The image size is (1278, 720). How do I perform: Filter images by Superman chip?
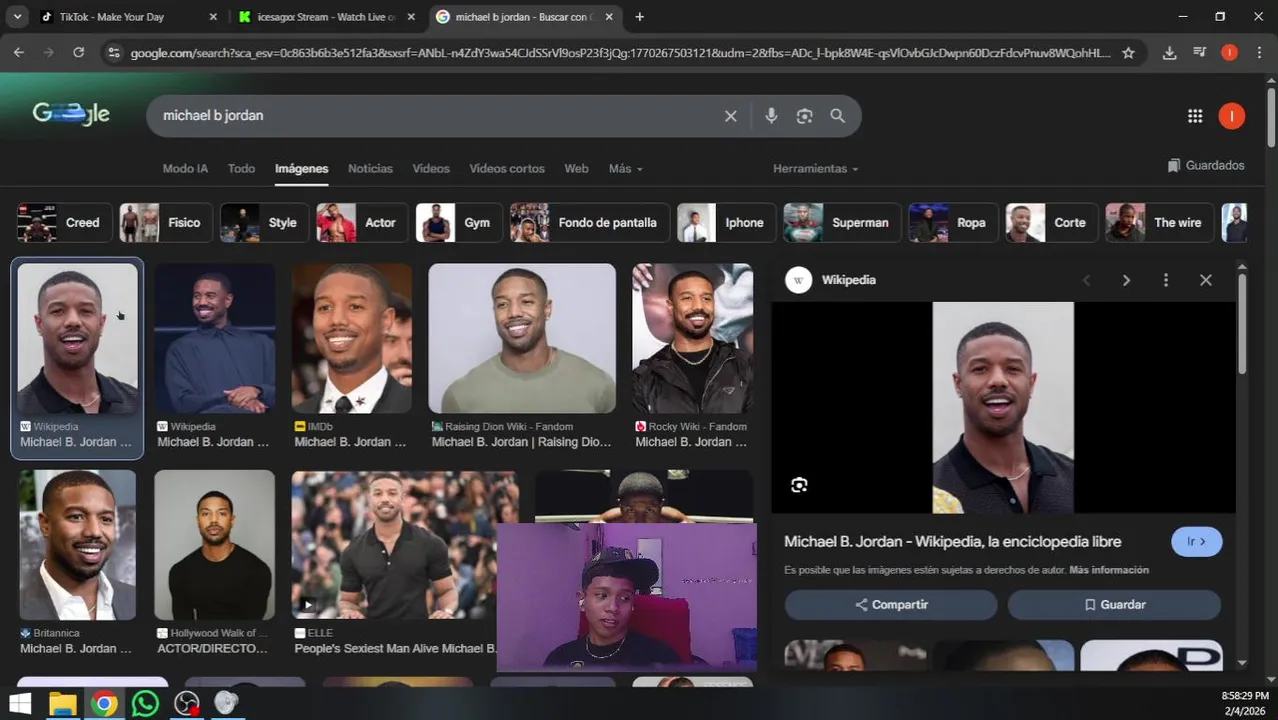[842, 223]
